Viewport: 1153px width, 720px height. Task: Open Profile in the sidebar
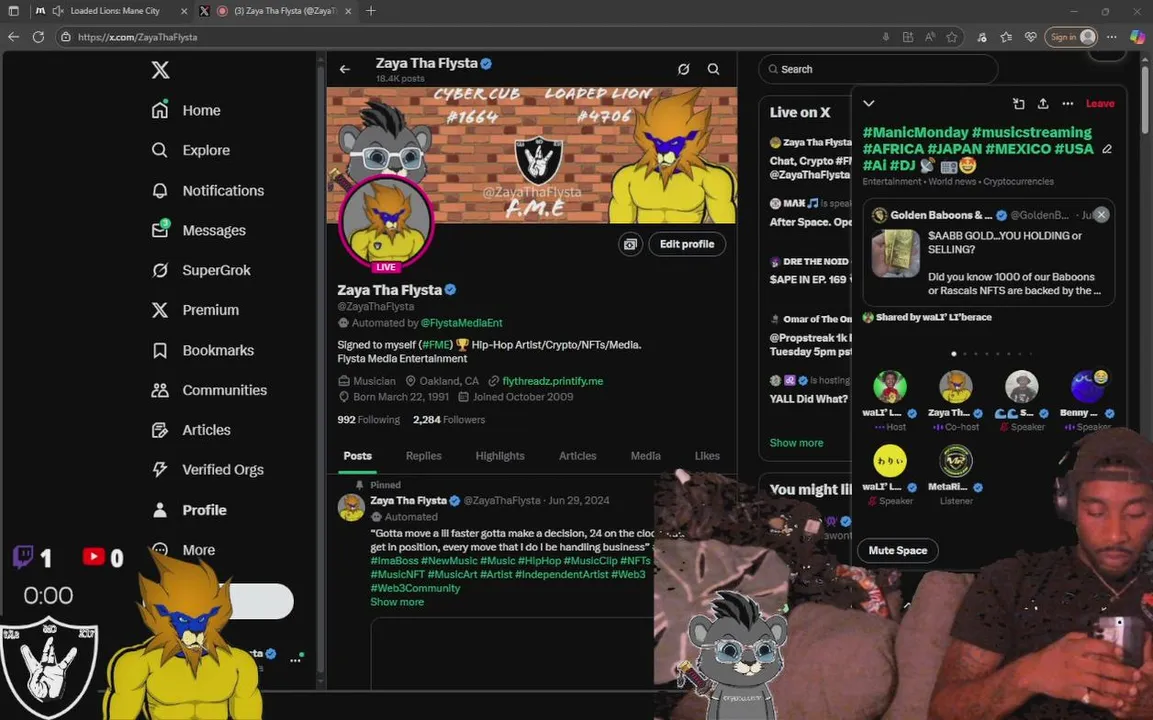[189, 510]
